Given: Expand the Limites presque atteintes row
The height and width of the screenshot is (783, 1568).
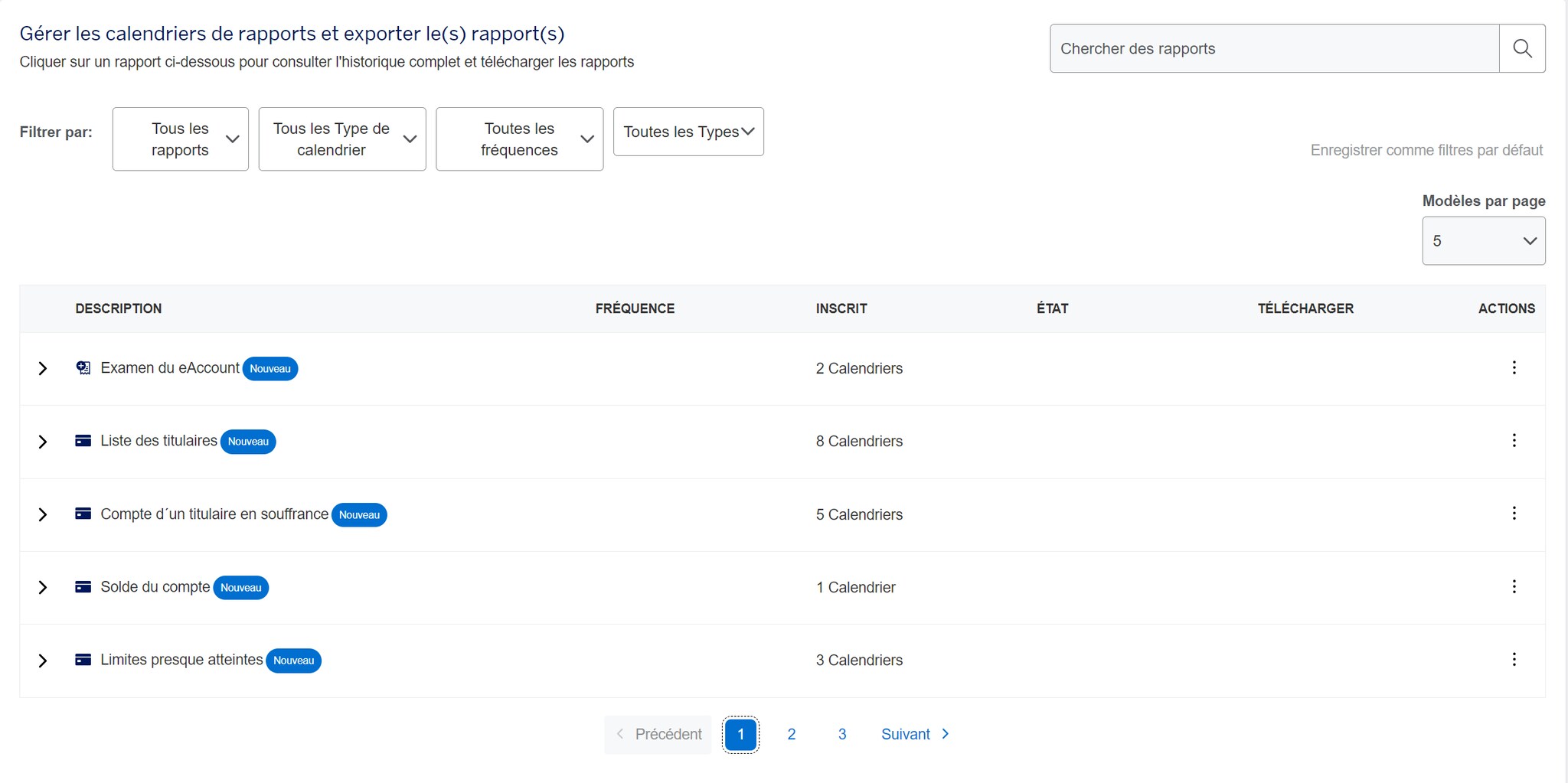Looking at the screenshot, I should point(43,661).
